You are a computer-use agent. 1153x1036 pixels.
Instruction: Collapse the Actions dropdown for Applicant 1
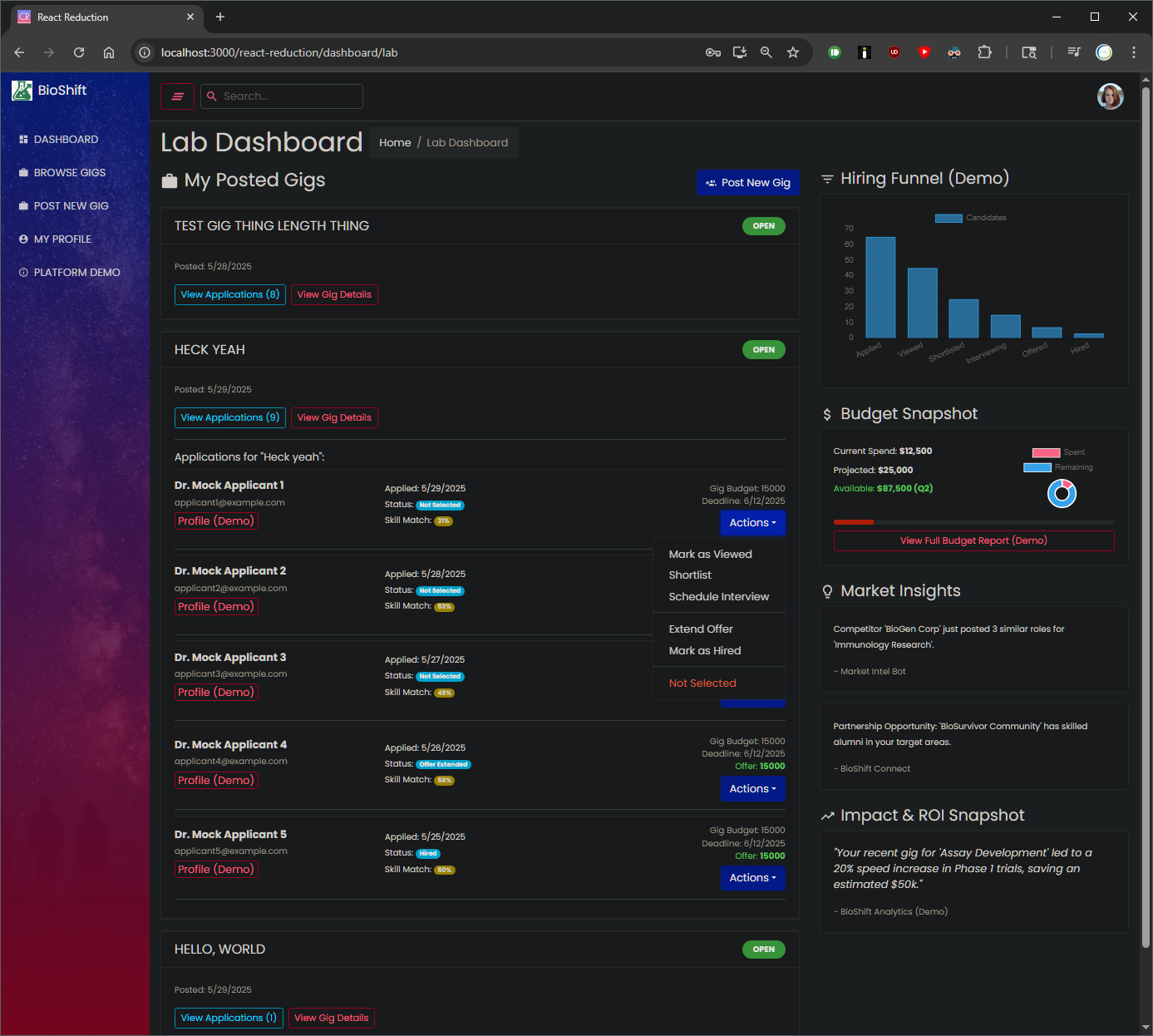[x=752, y=523]
